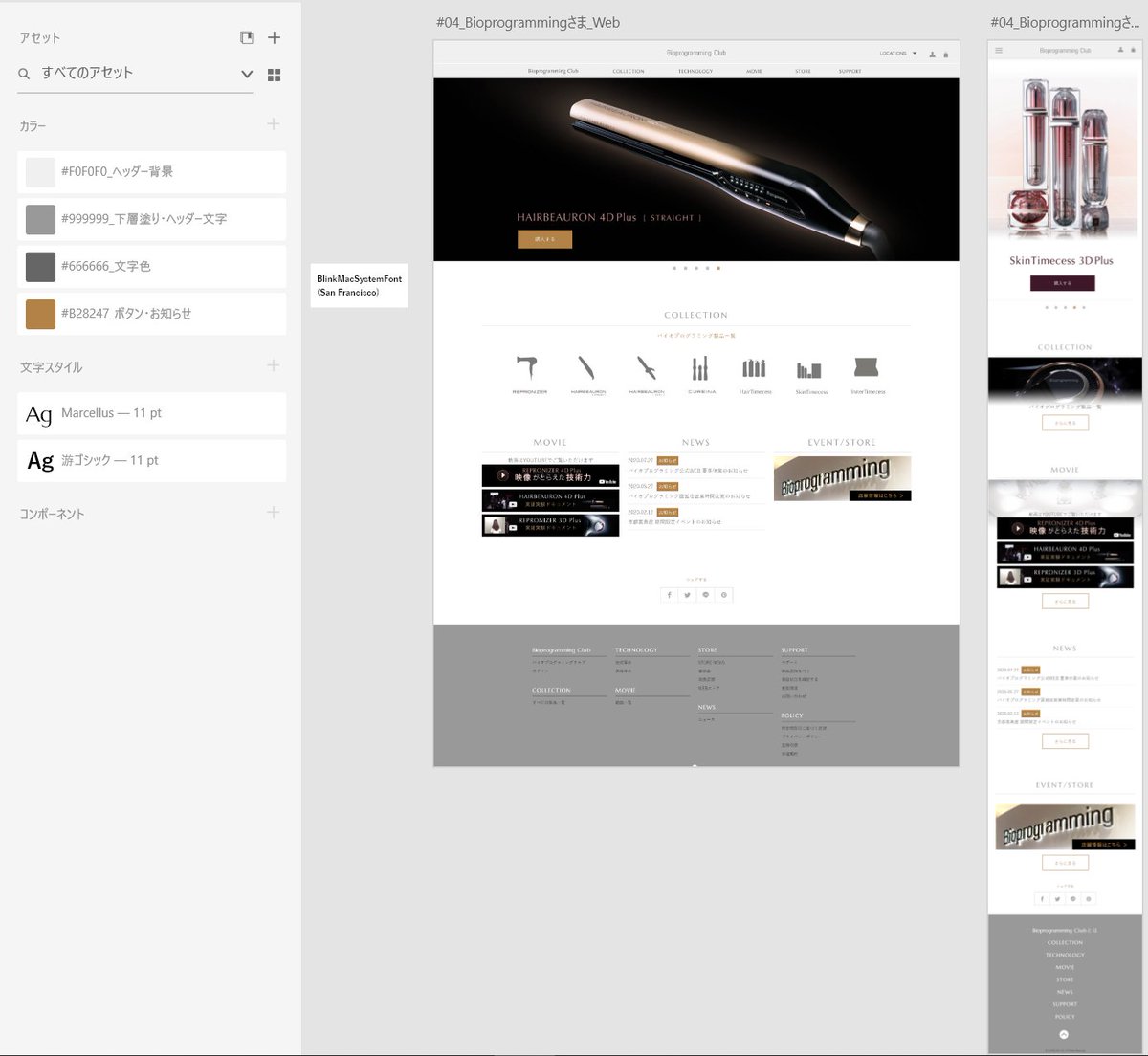Click the 文字スタイル section heading
1148x1056 pixels.
[x=51, y=367]
